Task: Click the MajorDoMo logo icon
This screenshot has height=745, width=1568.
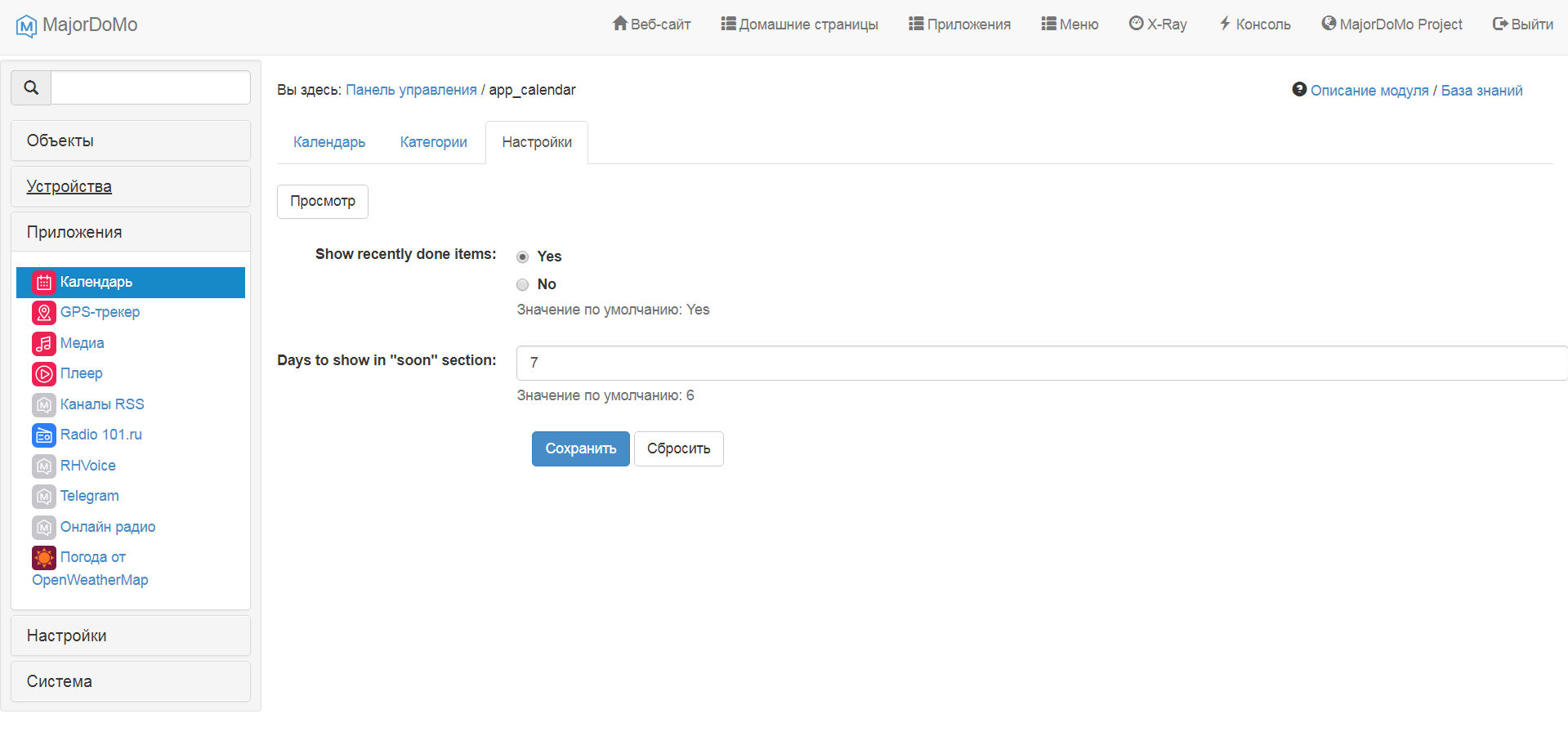Action: pyautogui.click(x=26, y=26)
